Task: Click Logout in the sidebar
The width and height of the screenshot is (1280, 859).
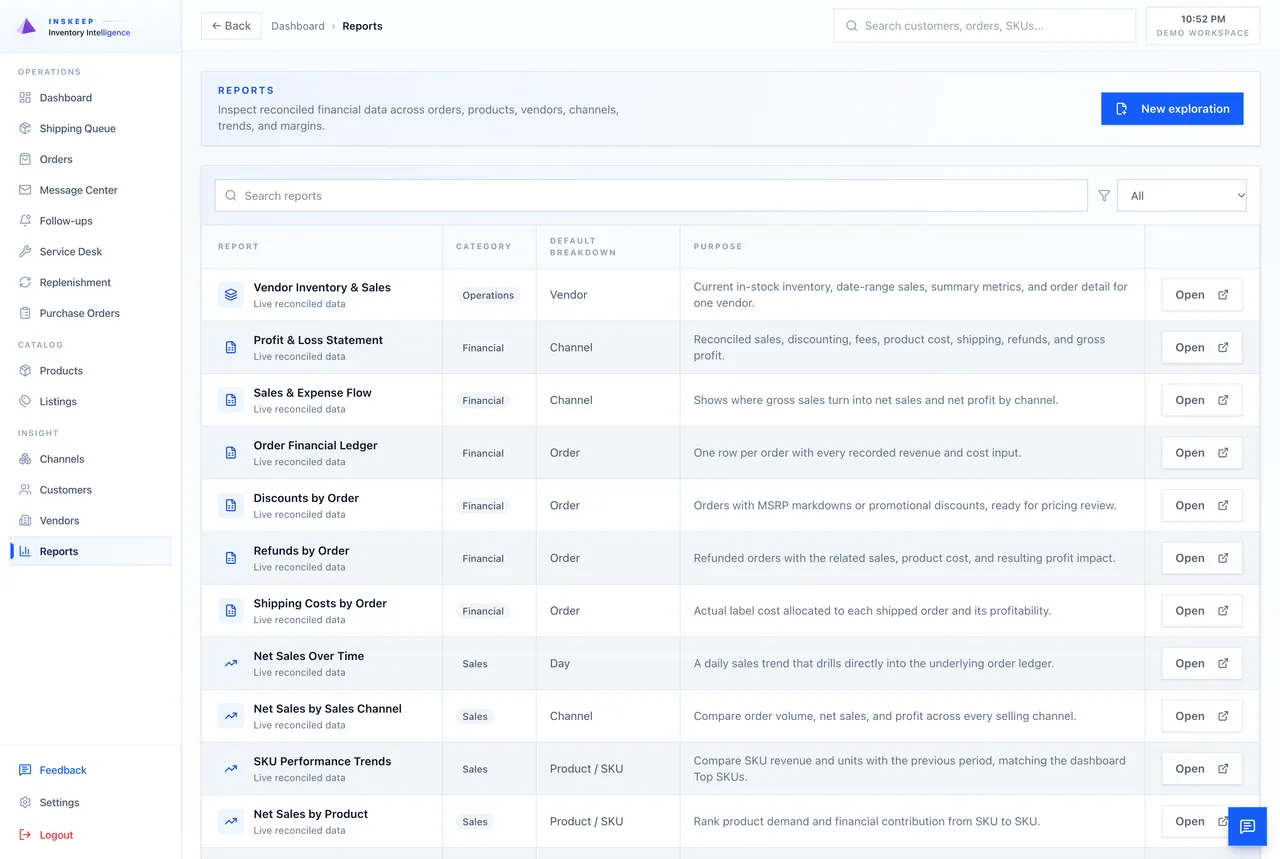Action: pyautogui.click(x=90, y=835)
